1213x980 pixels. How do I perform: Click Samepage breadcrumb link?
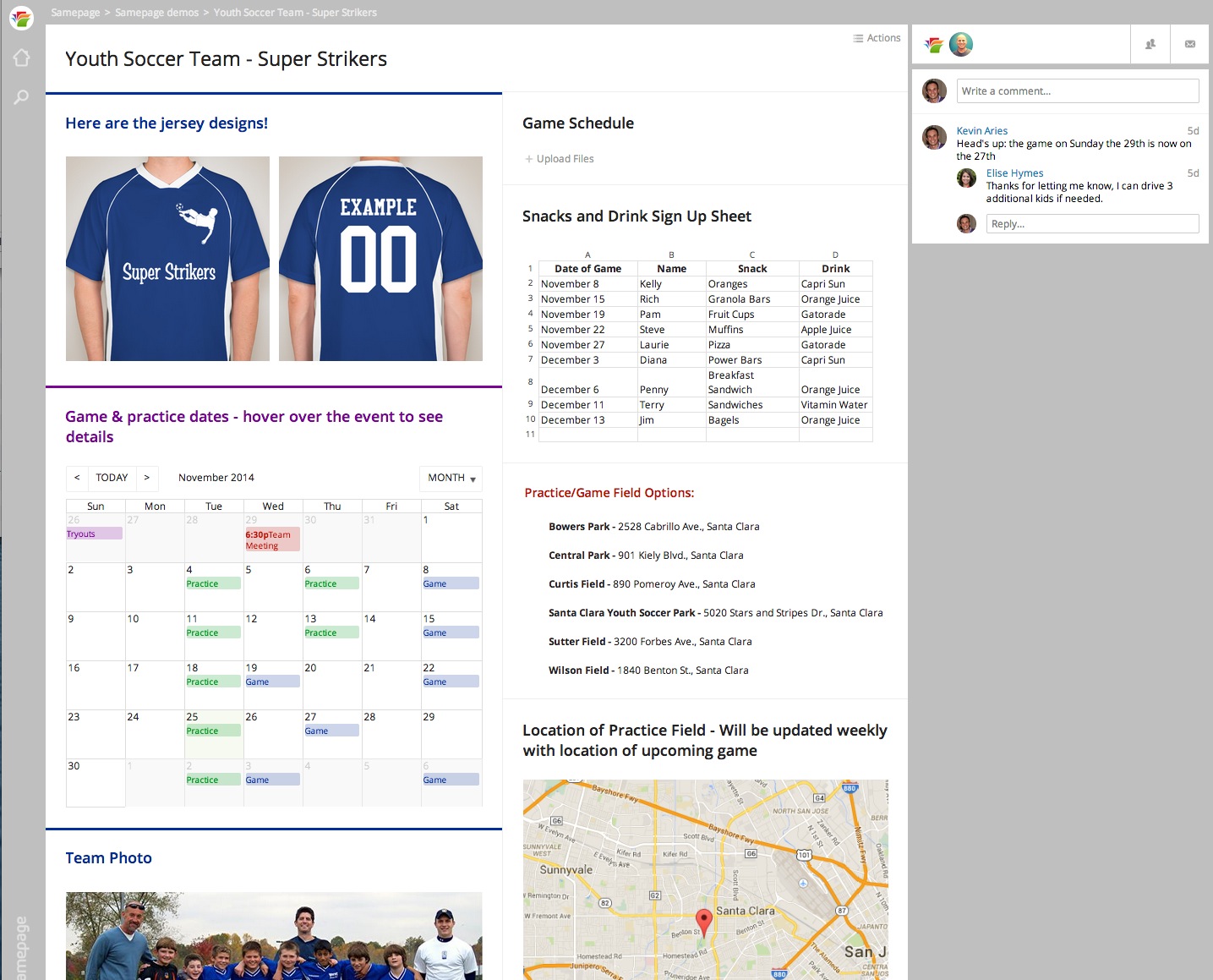pos(75,13)
